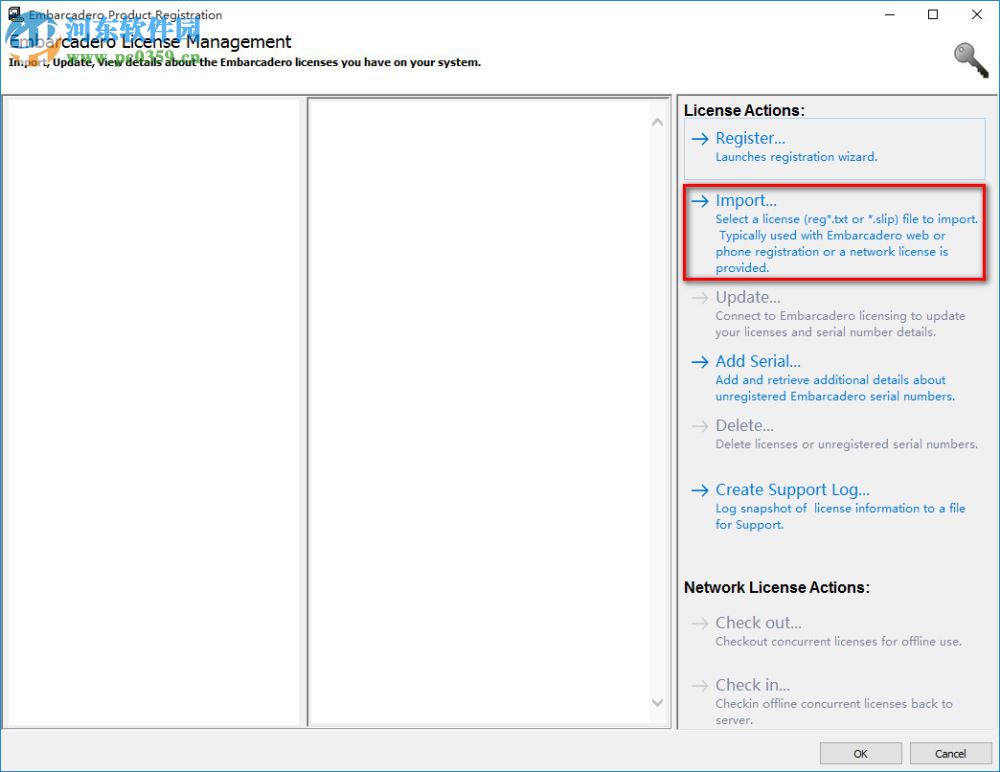The image size is (1000, 772).
Task: Close the Embarcadero Product Registration window
Action: point(976,14)
